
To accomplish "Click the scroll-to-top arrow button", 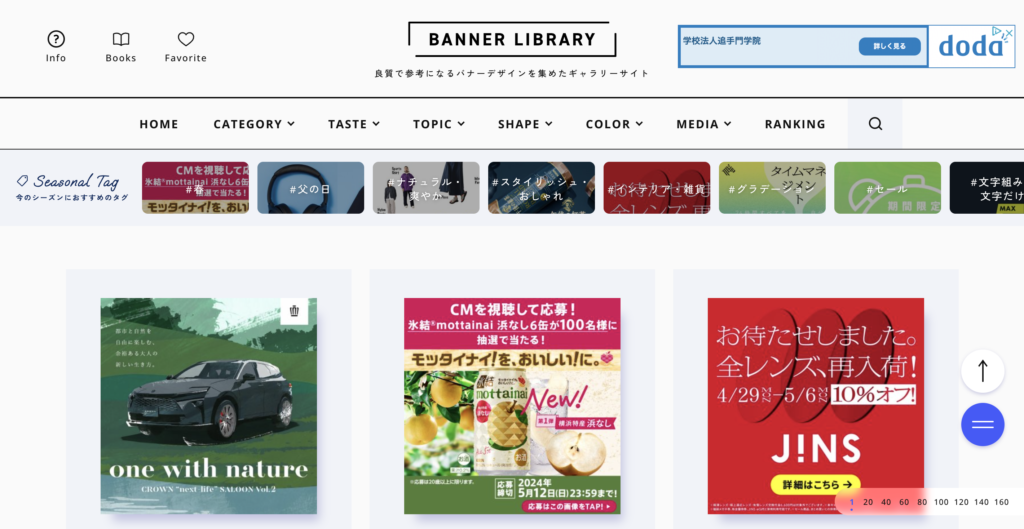I will pos(982,371).
